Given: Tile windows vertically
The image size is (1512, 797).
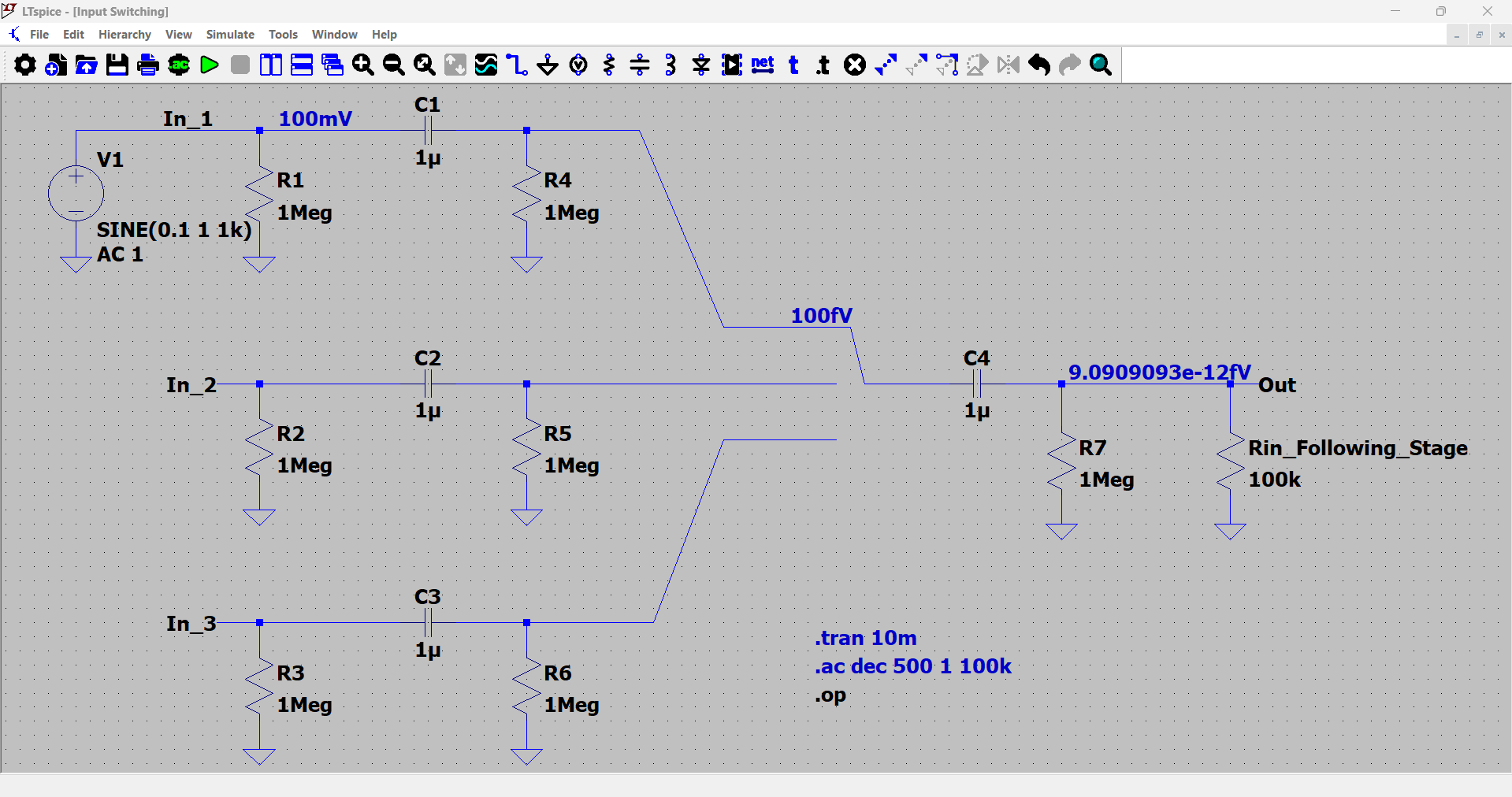Looking at the screenshot, I should (x=271, y=65).
